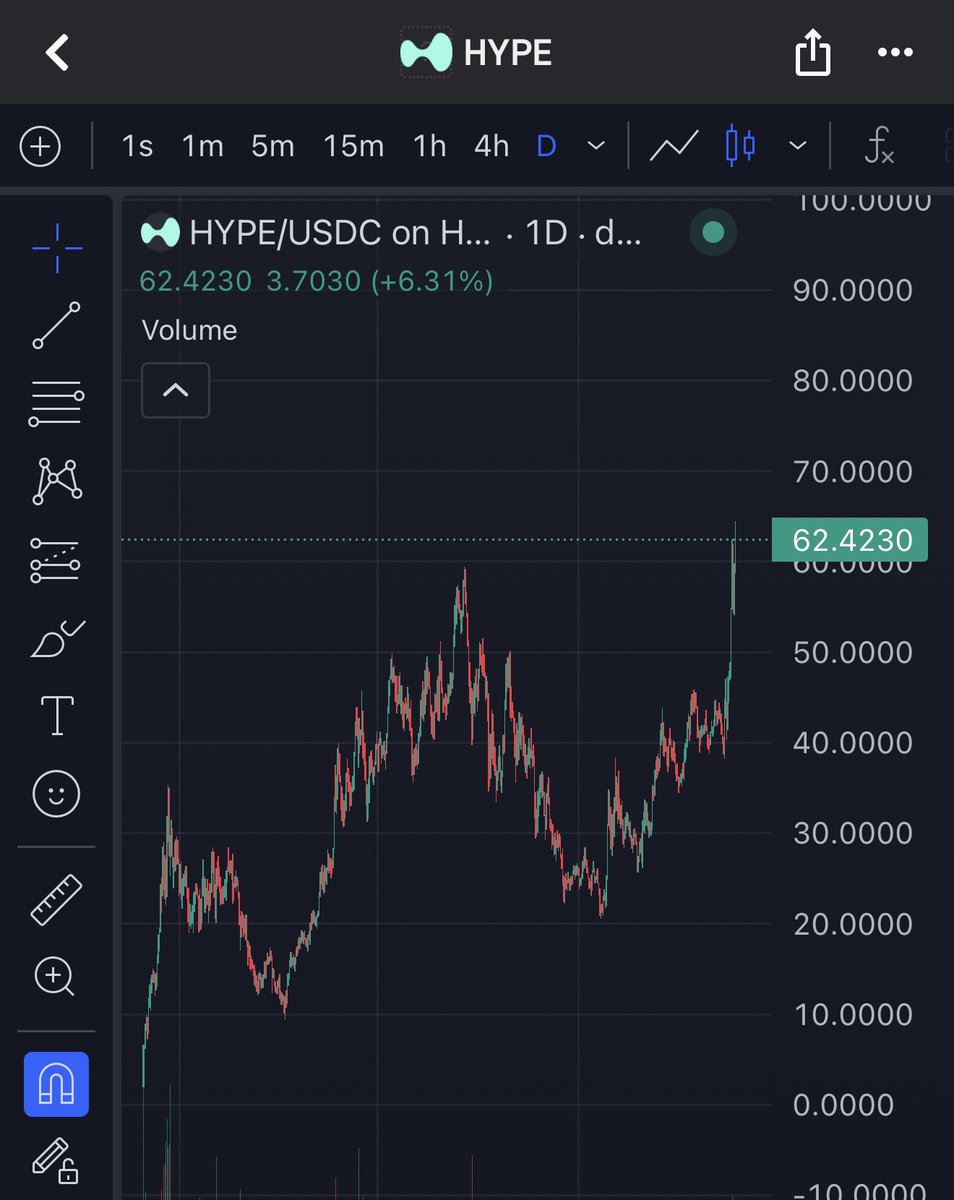
Task: Tap the 80.0000 price axis label
Action: (853, 380)
